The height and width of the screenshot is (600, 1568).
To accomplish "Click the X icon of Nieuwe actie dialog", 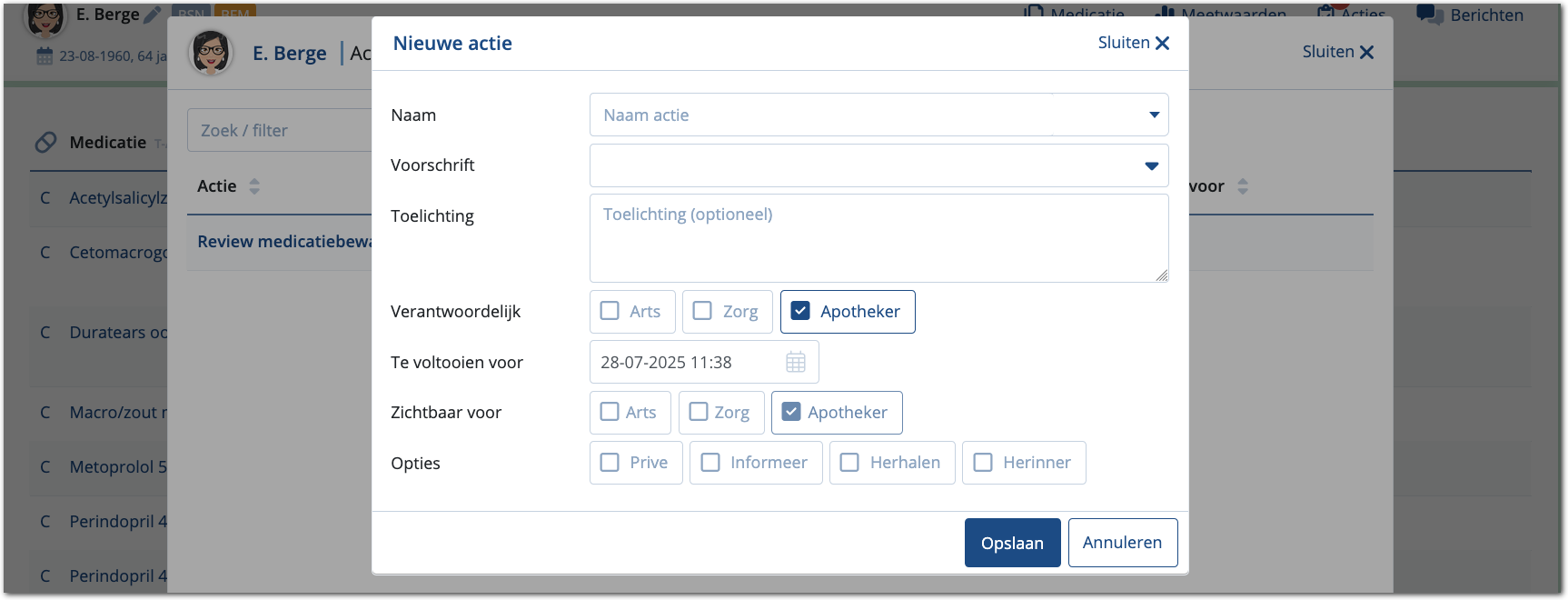I will (1162, 43).
